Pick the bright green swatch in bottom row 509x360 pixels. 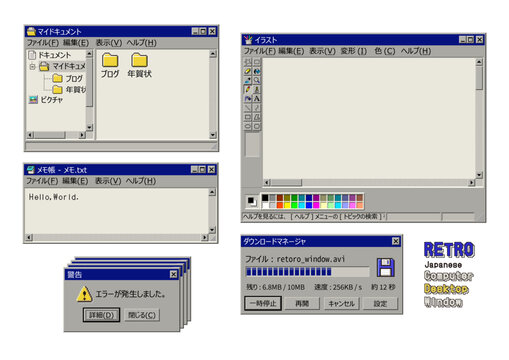(x=294, y=205)
